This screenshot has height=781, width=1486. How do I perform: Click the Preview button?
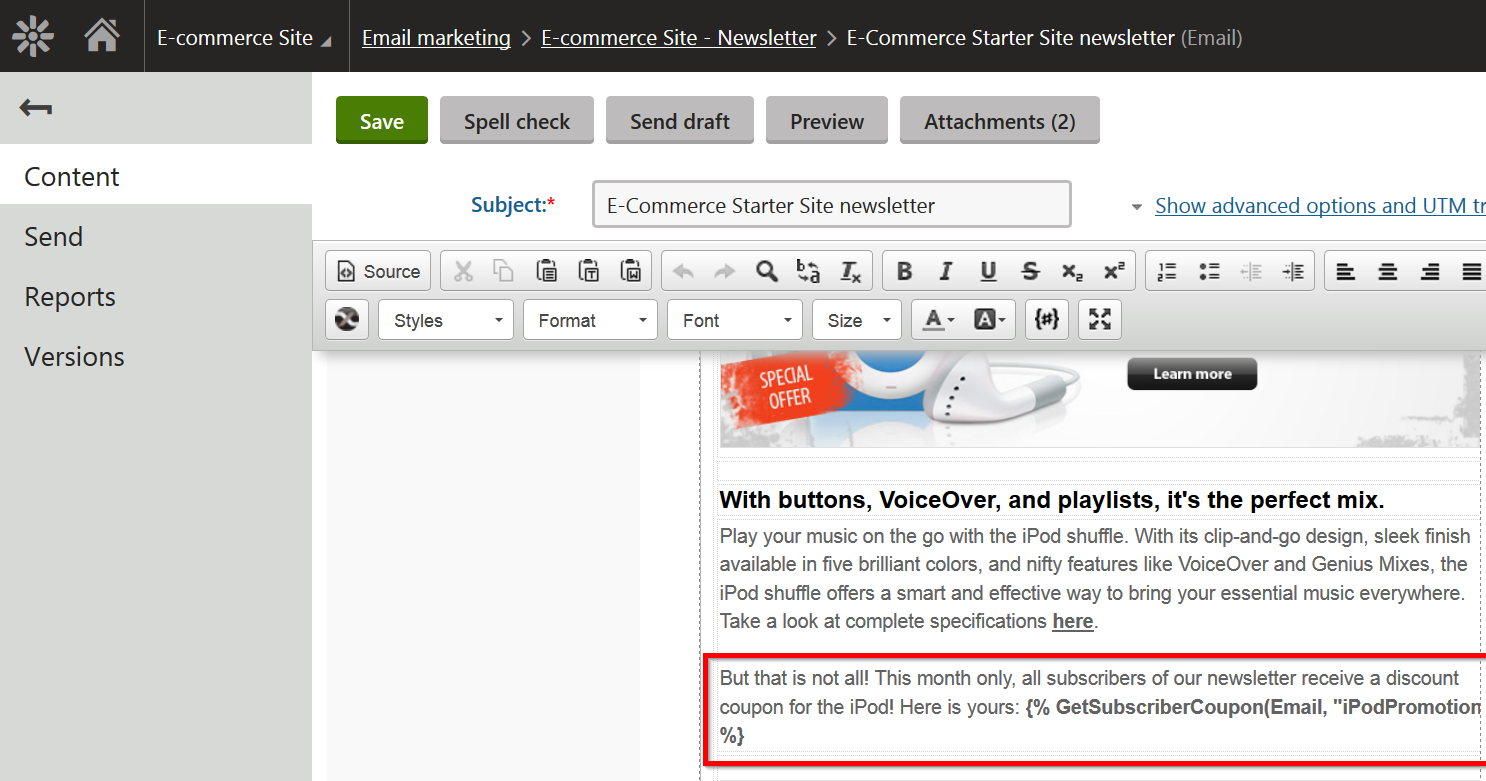827,121
